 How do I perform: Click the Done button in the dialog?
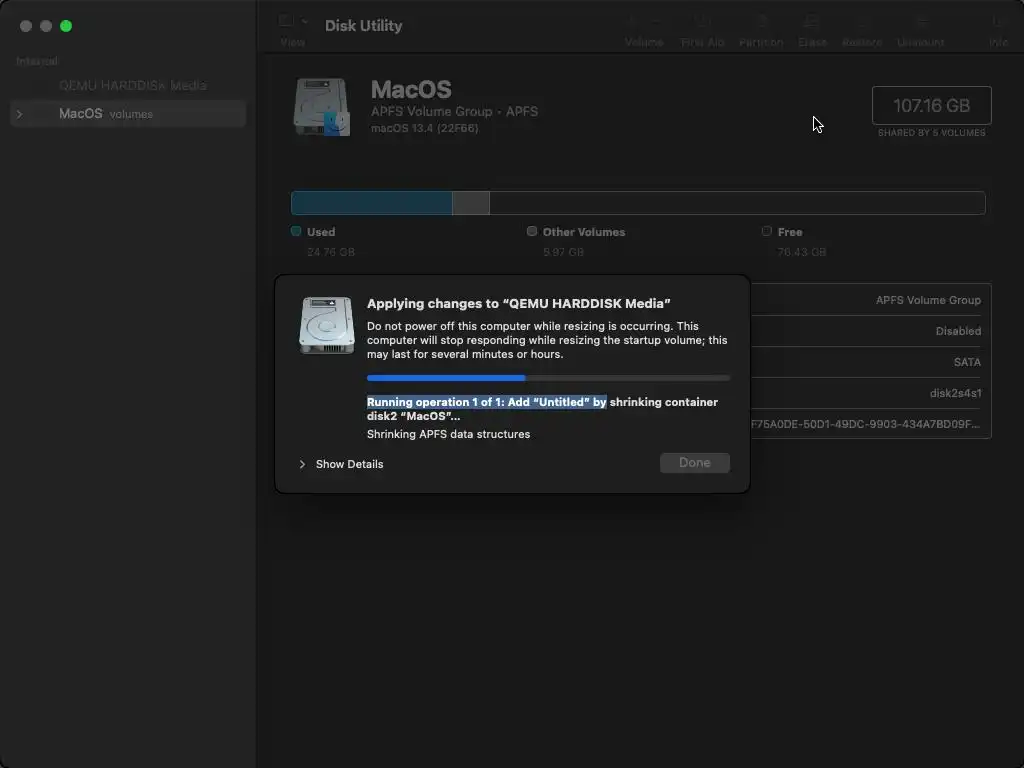point(694,463)
